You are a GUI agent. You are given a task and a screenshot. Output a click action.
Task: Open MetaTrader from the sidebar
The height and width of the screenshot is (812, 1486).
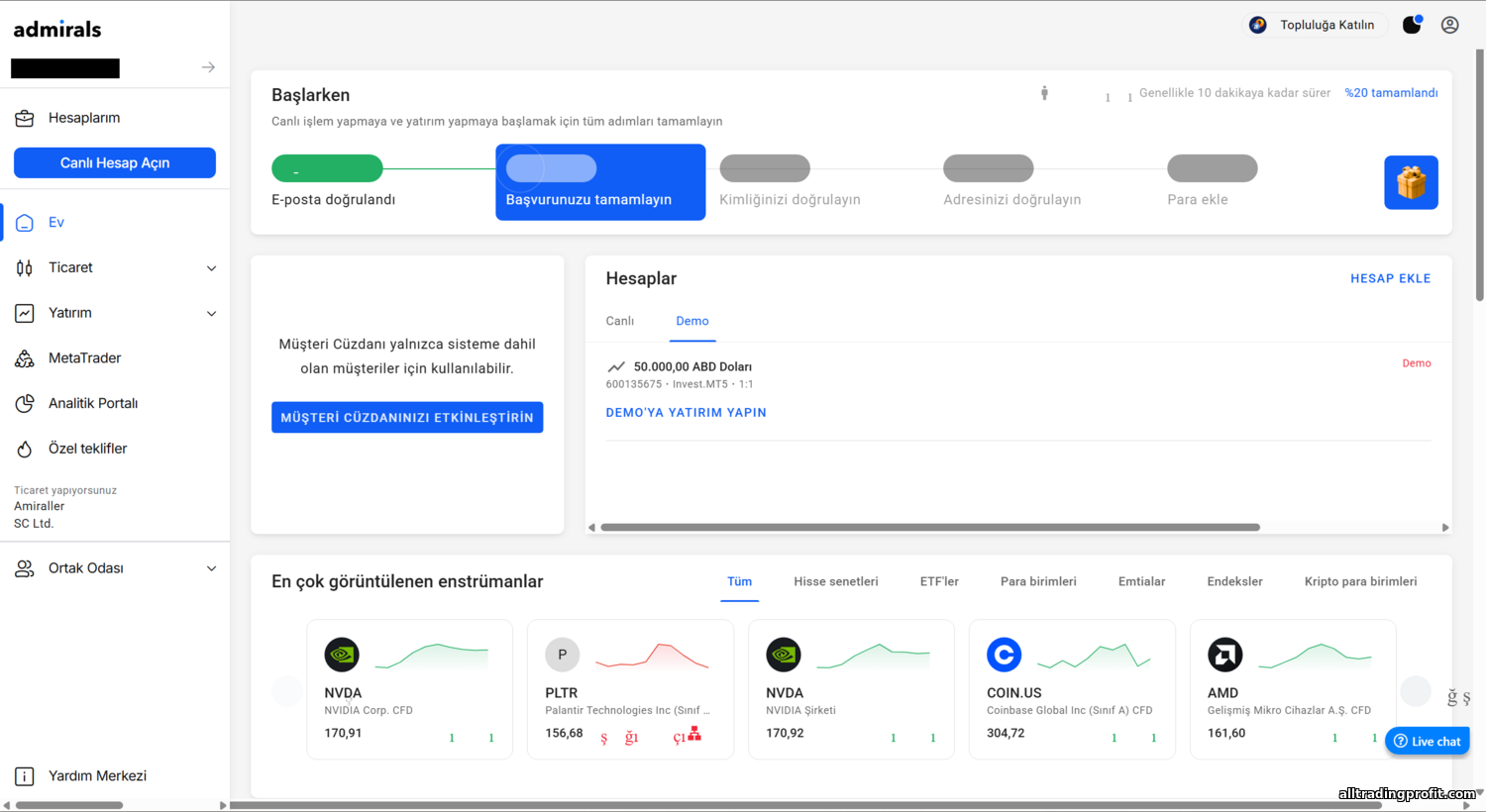tap(84, 358)
